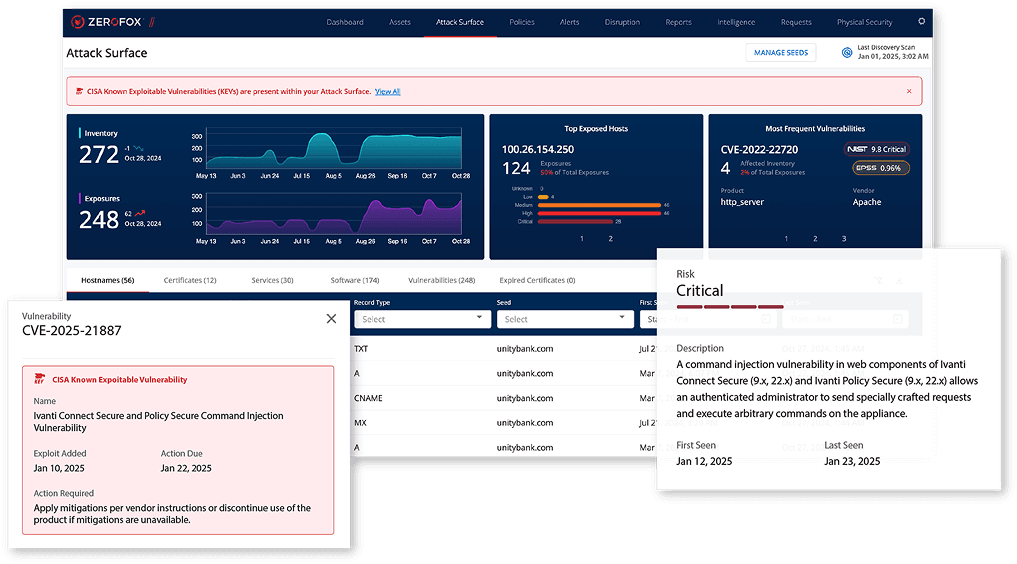The width and height of the screenshot is (1017, 564).
Task: Click the MANAGE SEEDS button
Action: (781, 53)
